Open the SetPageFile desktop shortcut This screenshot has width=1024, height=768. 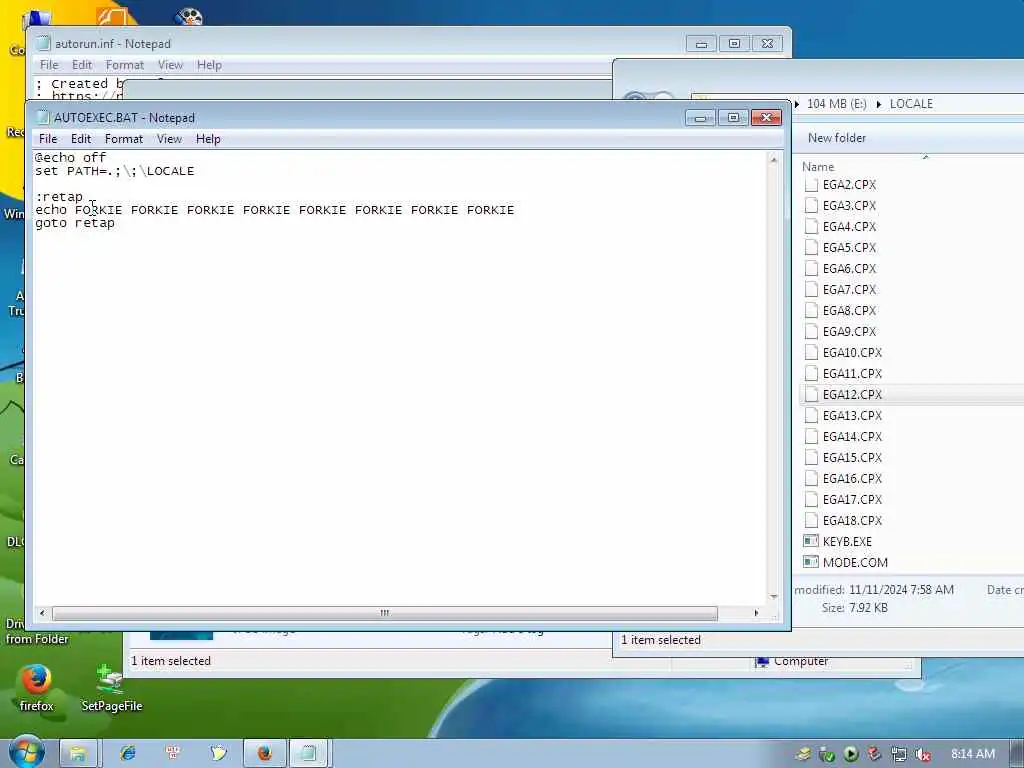(x=111, y=688)
